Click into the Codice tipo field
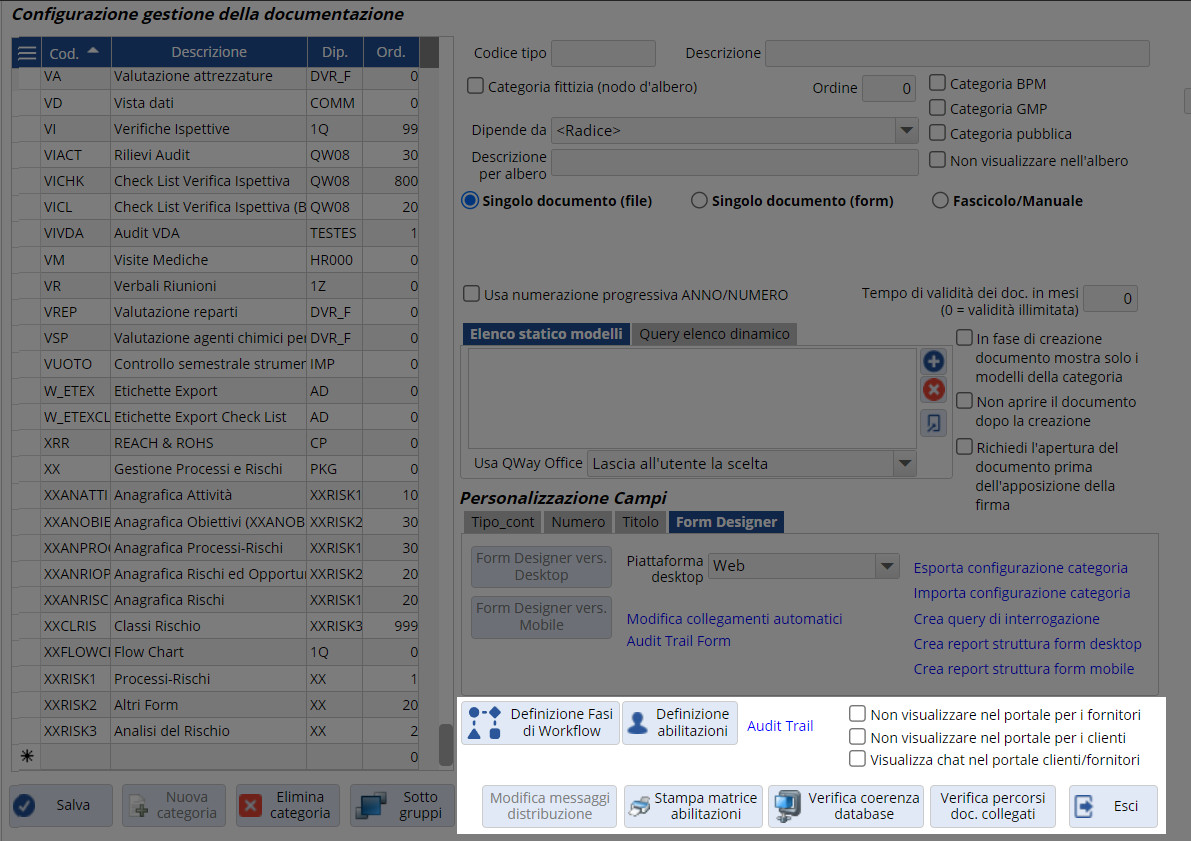This screenshot has width=1191, height=841. (603, 54)
